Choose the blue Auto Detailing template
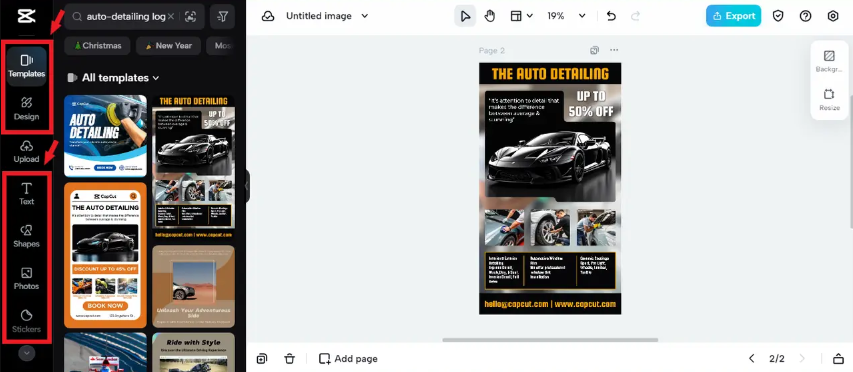 point(106,136)
